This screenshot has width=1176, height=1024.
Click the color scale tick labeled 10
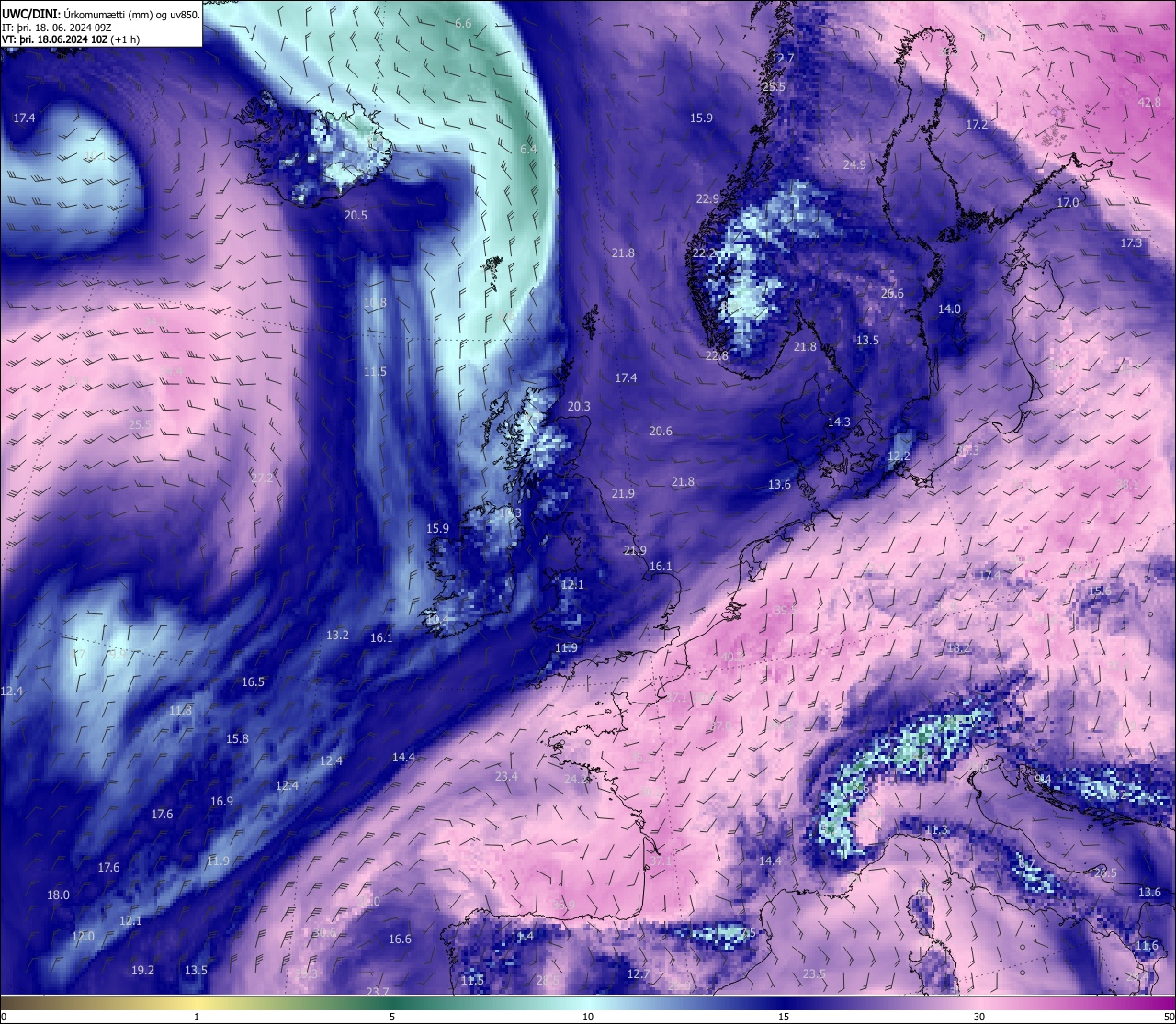point(588,1017)
